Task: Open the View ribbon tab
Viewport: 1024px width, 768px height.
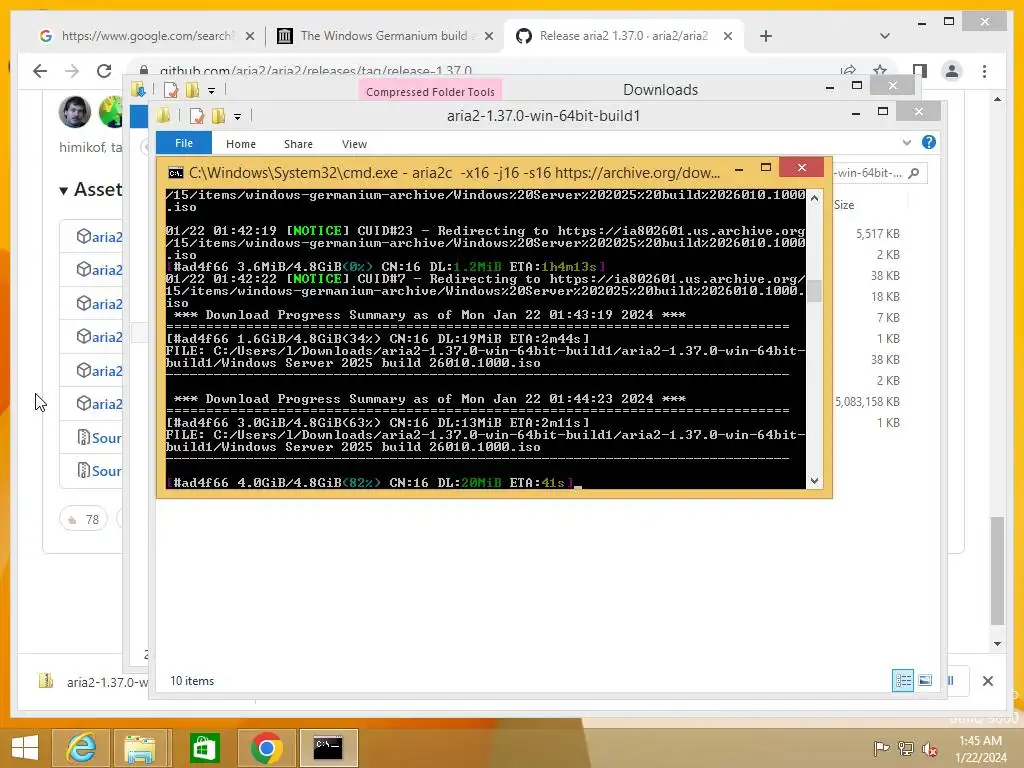Action: [x=354, y=144]
